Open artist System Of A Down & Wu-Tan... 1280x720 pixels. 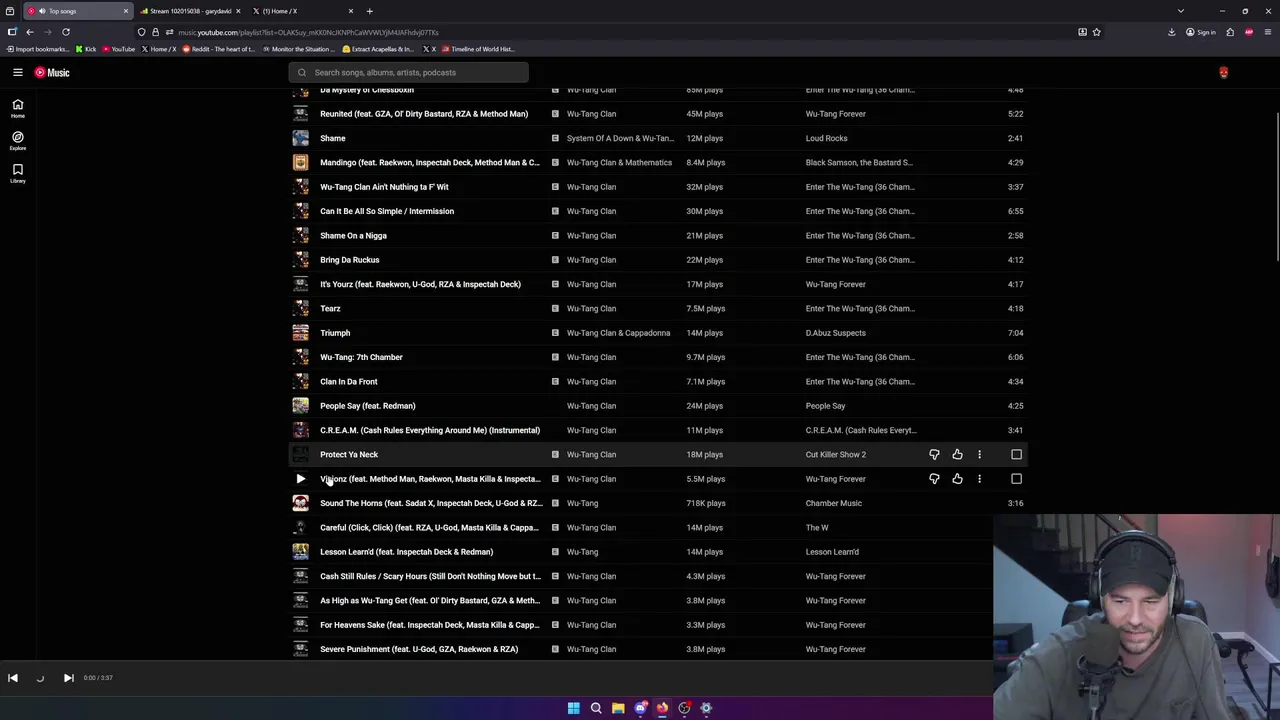[620, 138]
